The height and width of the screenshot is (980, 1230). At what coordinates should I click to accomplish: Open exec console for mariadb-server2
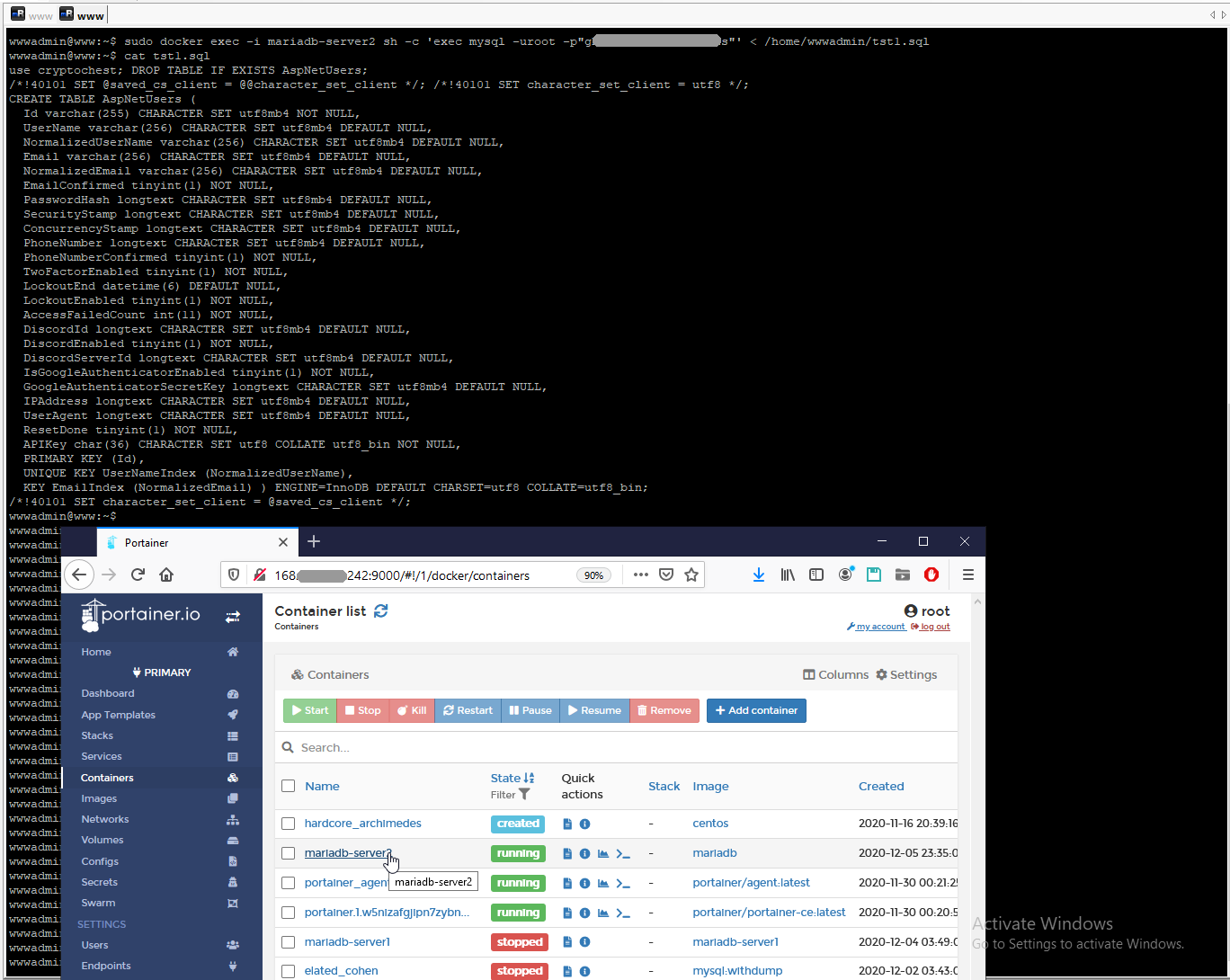click(623, 853)
